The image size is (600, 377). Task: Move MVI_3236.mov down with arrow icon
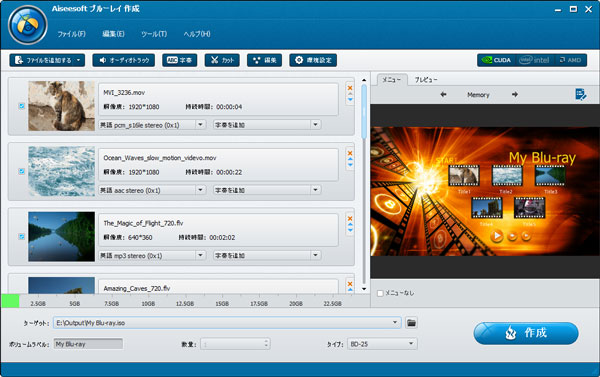point(350,100)
